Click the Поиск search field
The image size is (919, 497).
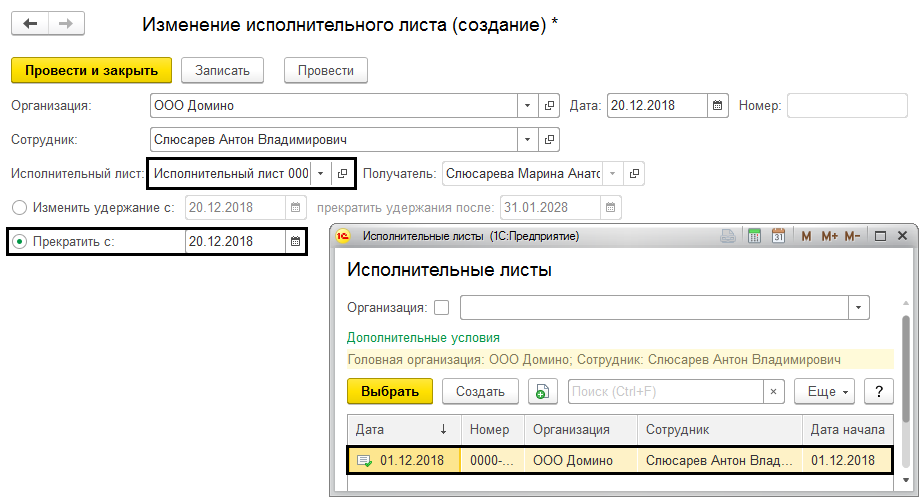click(666, 392)
